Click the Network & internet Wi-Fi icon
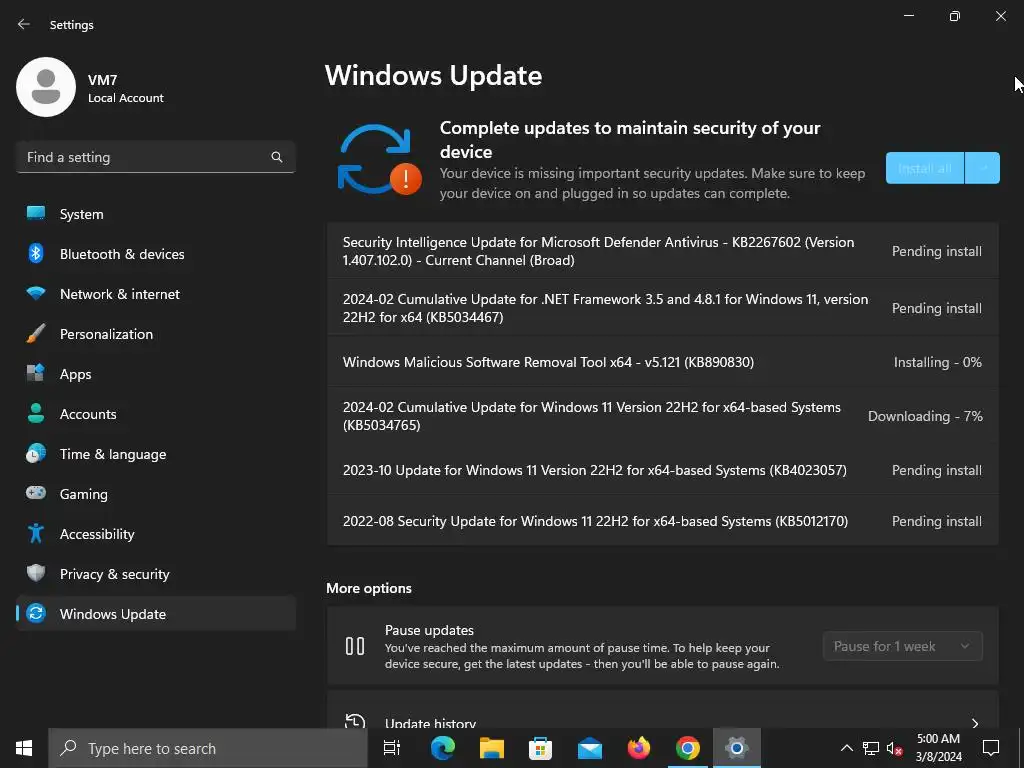This screenshot has width=1024, height=768. (x=36, y=294)
